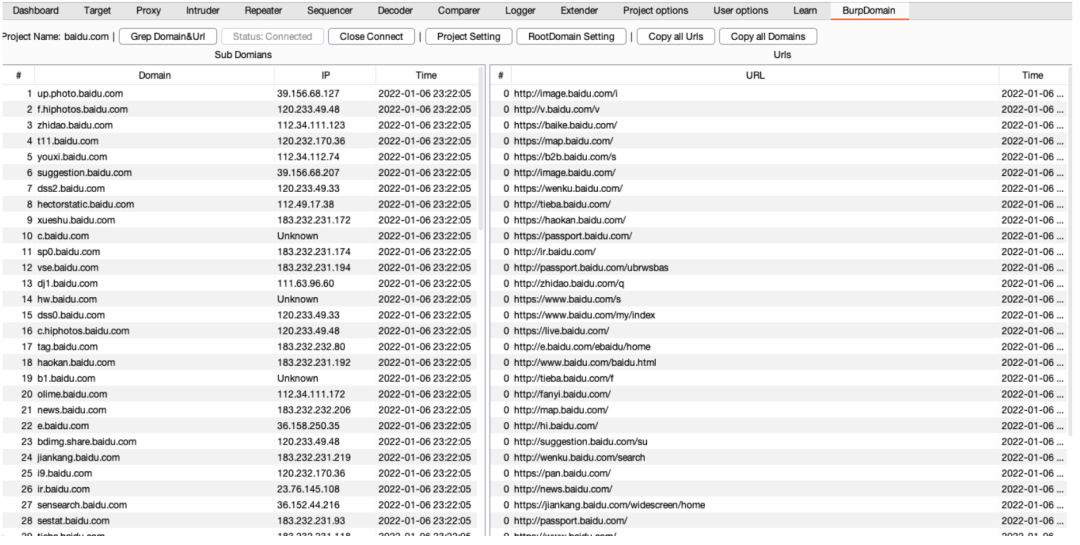Open the Intruder tab

(x=203, y=10)
